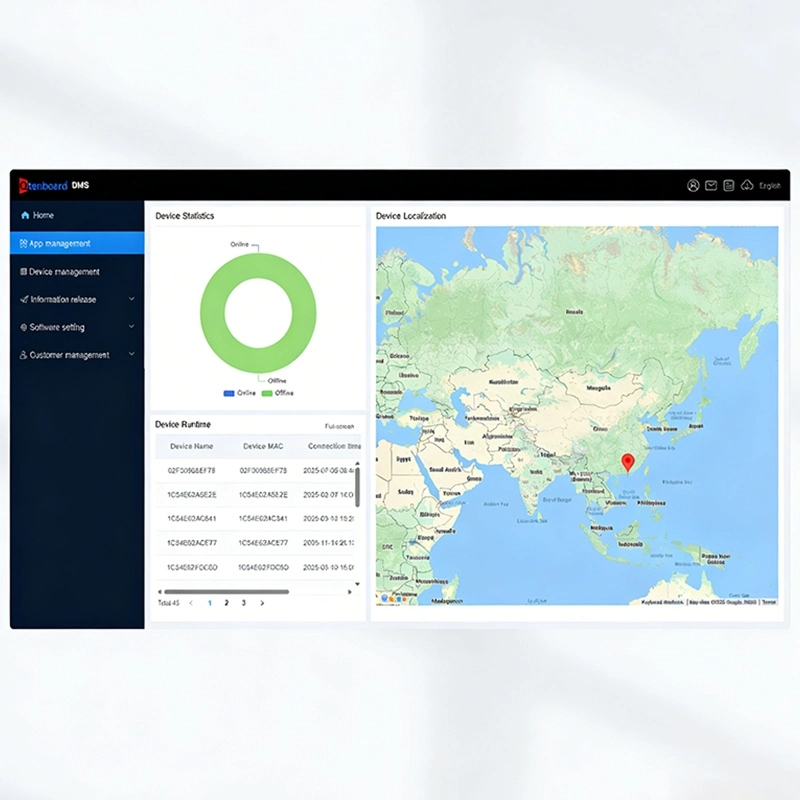Go to page 2 of Device Runtime
Image resolution: width=800 pixels, height=800 pixels.
click(x=225, y=604)
